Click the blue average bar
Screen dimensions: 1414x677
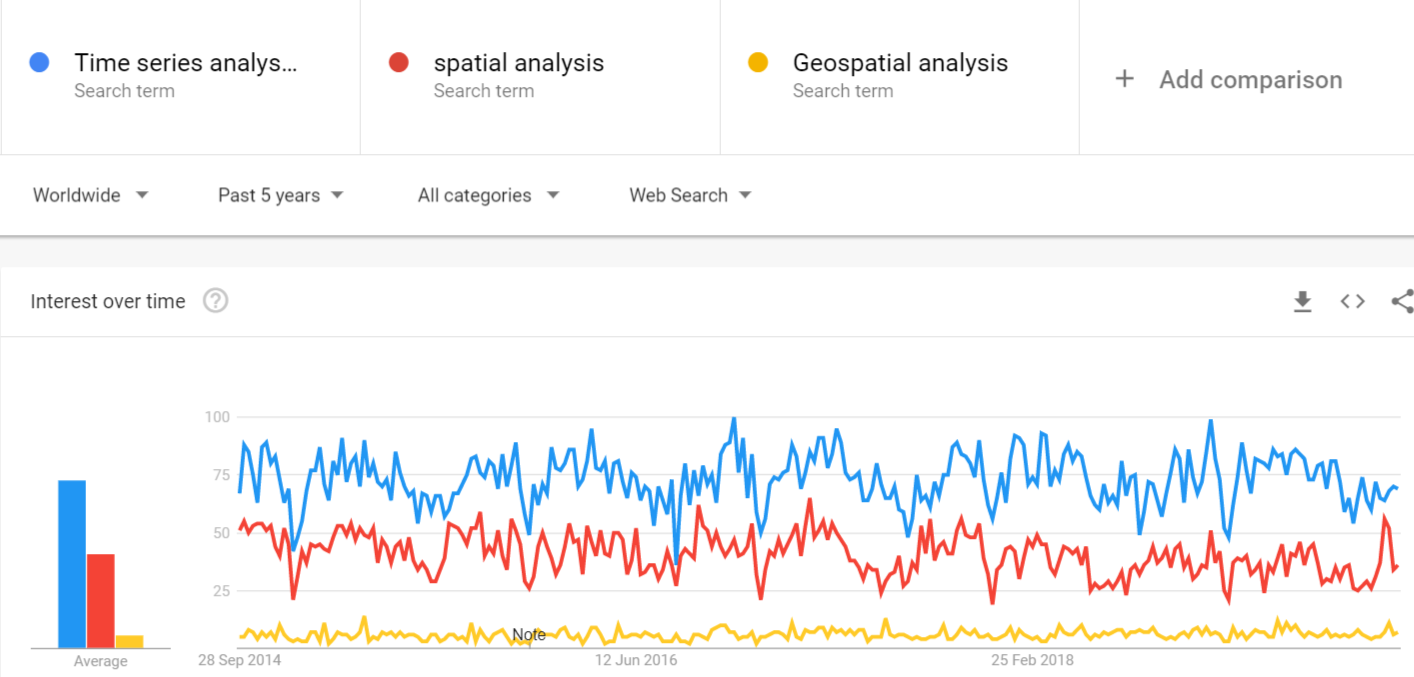(x=72, y=564)
